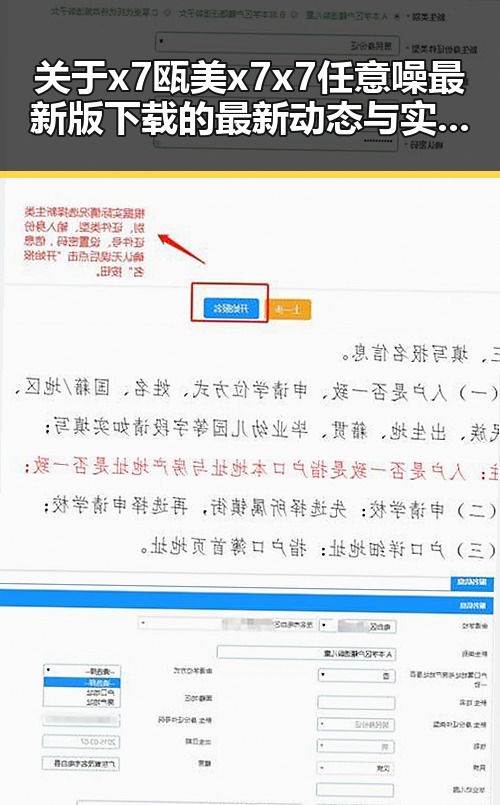Open the 性别 dropdown
500x805 pixels.
pyautogui.click(x=356, y=746)
